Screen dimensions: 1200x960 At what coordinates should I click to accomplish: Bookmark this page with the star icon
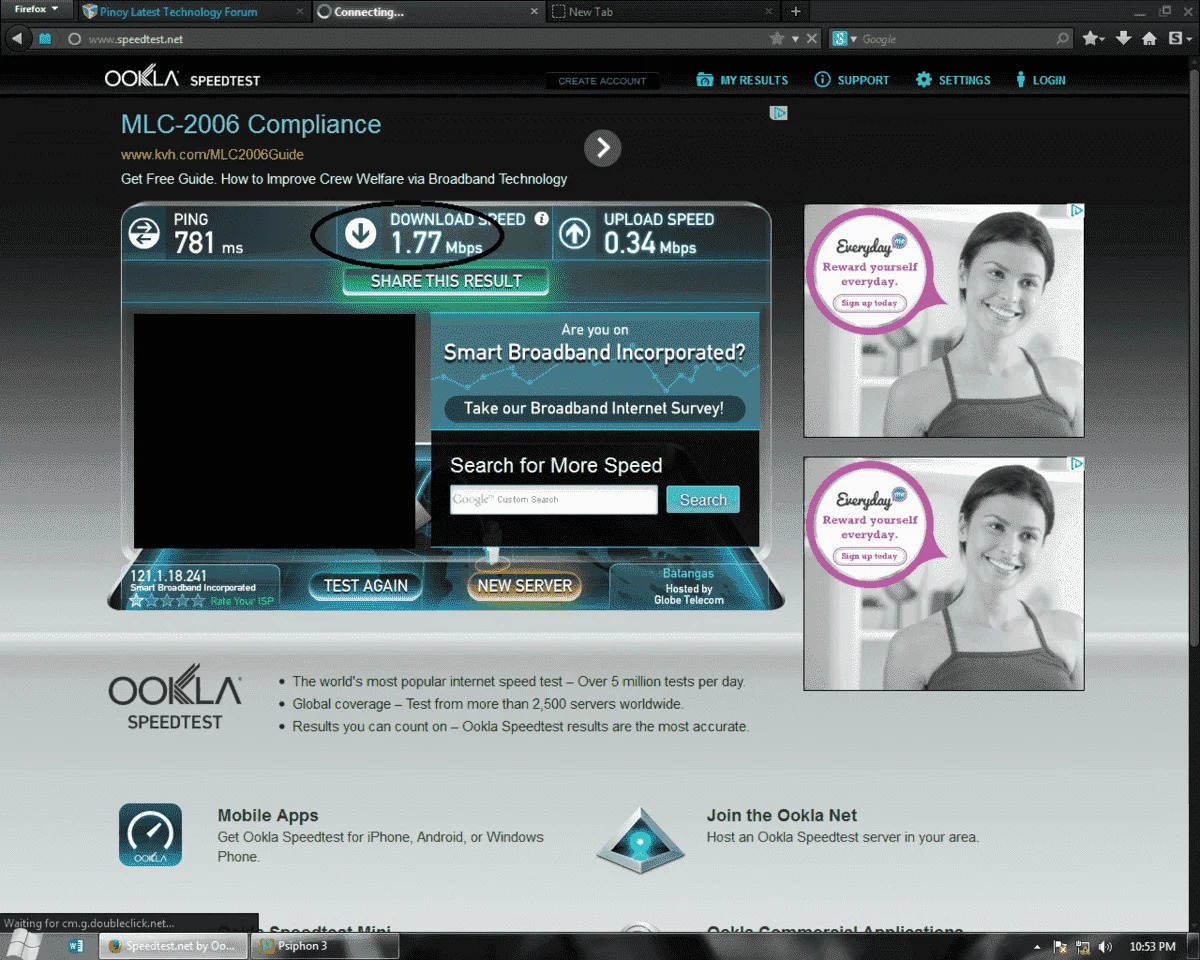click(x=777, y=39)
